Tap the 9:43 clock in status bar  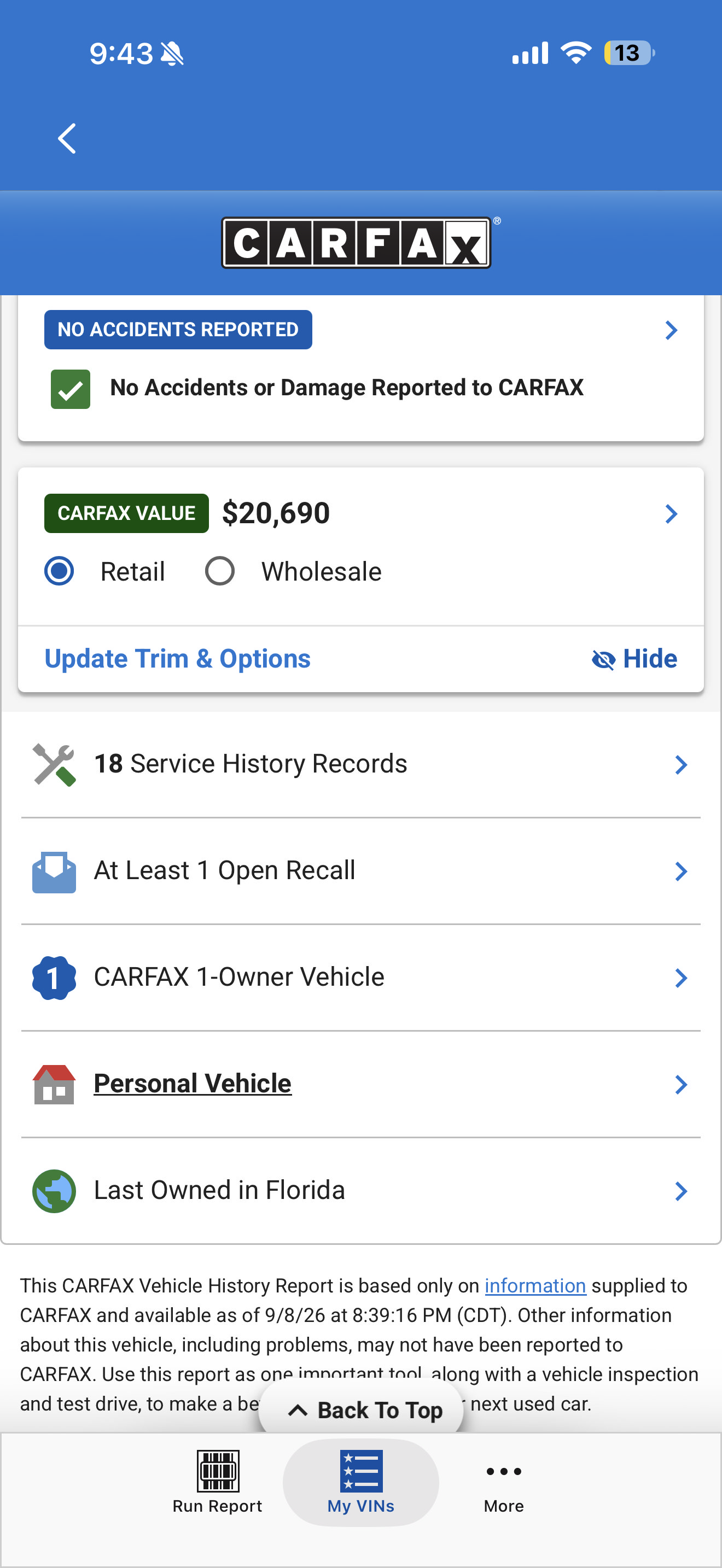click(121, 54)
